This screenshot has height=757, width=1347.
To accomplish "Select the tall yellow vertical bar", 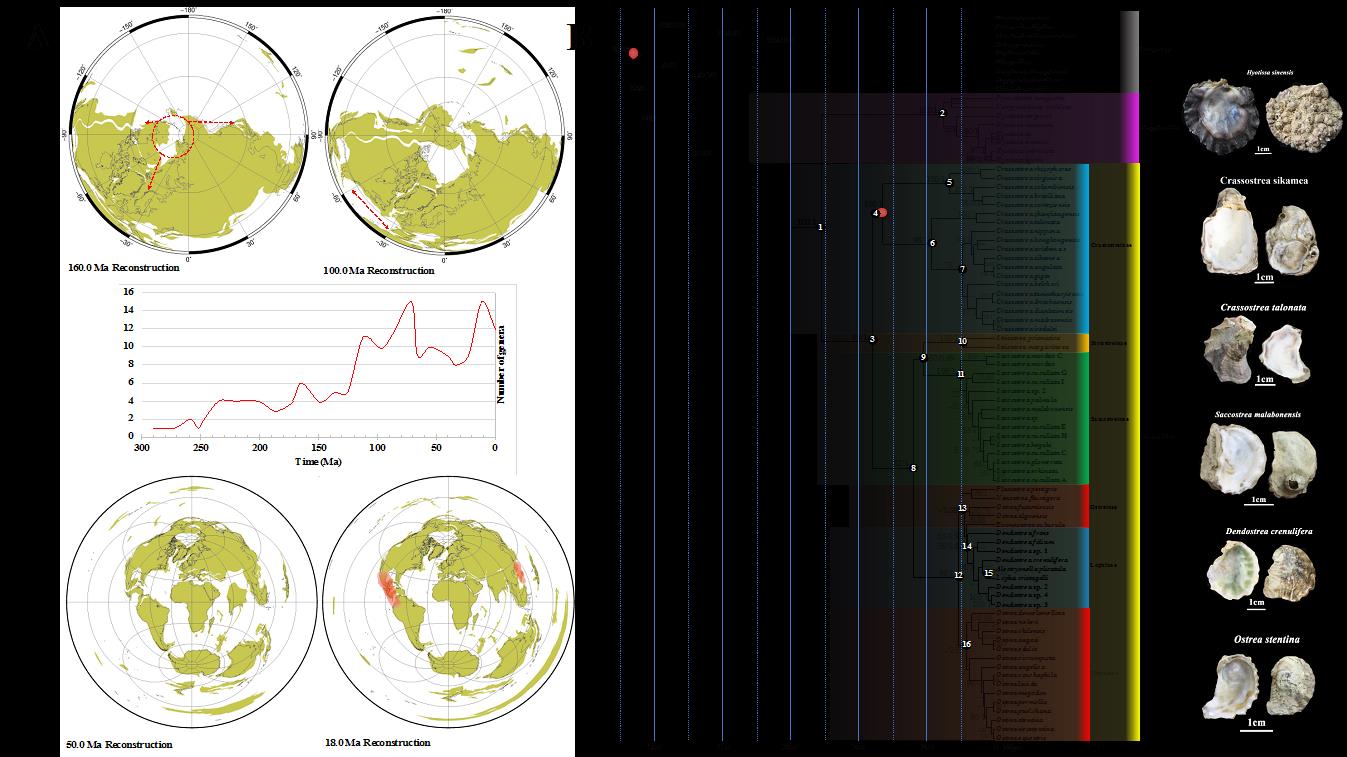I will point(1134,450).
